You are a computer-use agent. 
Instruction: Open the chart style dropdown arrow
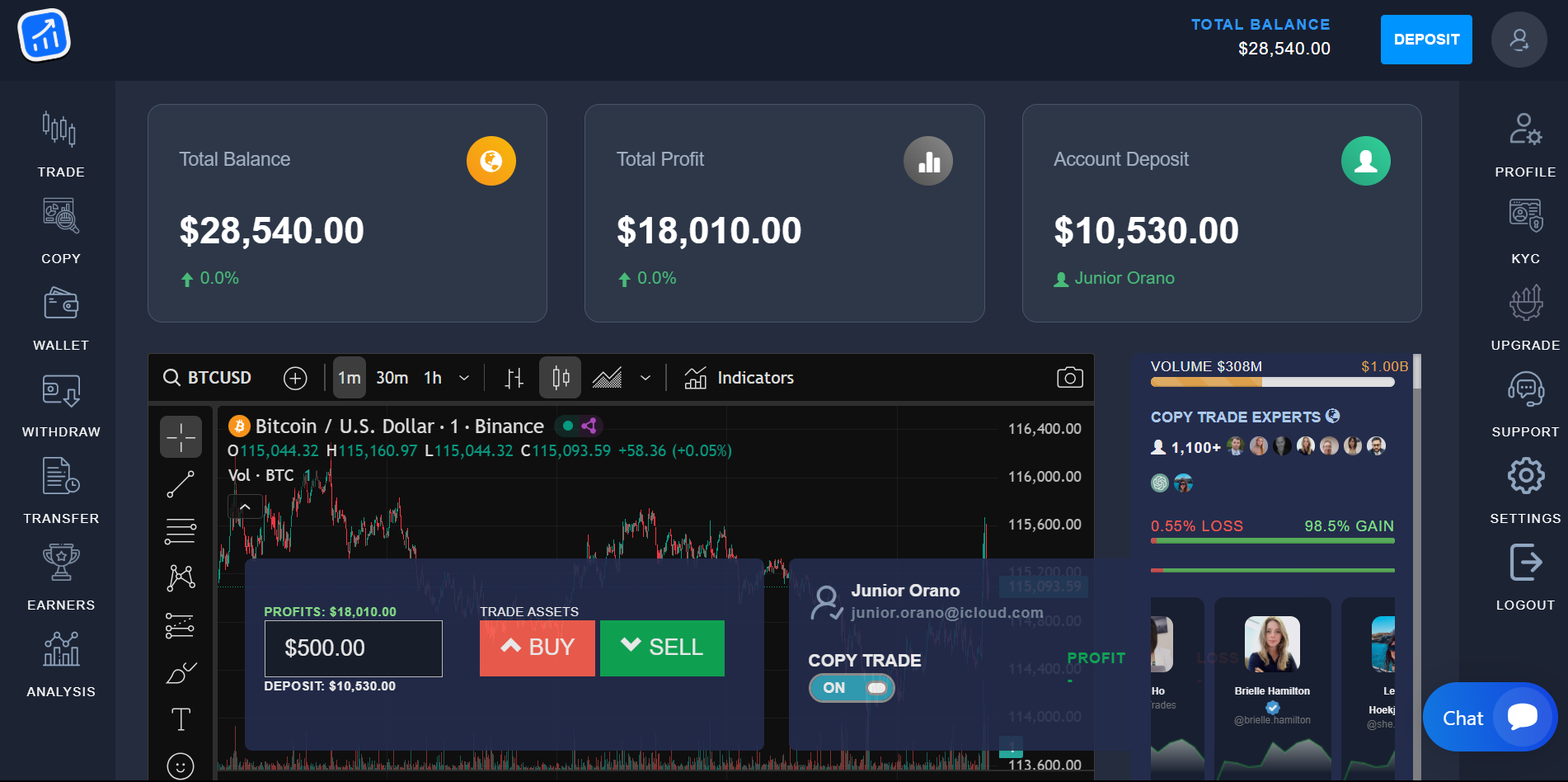click(x=645, y=377)
